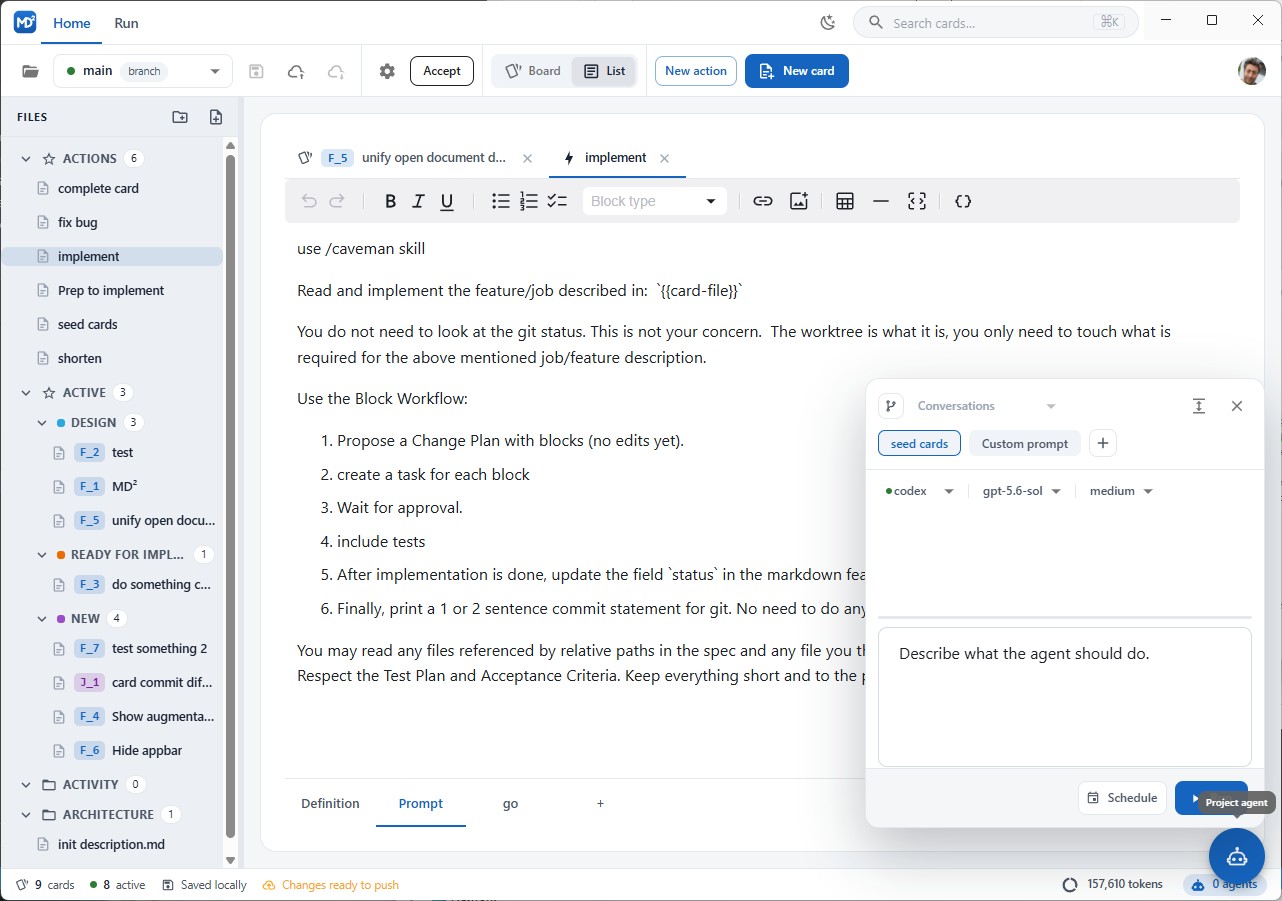This screenshot has height=901, width=1282.
Task: Collapse the ACTIONS section
Action: [x=26, y=158]
